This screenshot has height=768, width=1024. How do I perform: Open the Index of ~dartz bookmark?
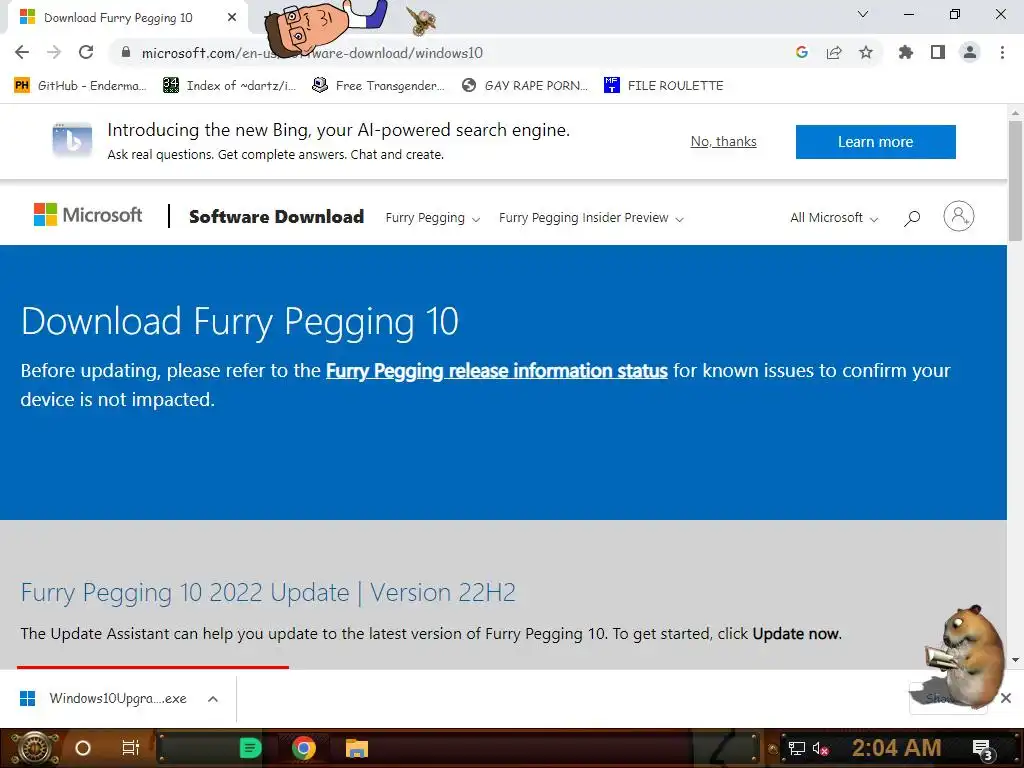pos(230,86)
